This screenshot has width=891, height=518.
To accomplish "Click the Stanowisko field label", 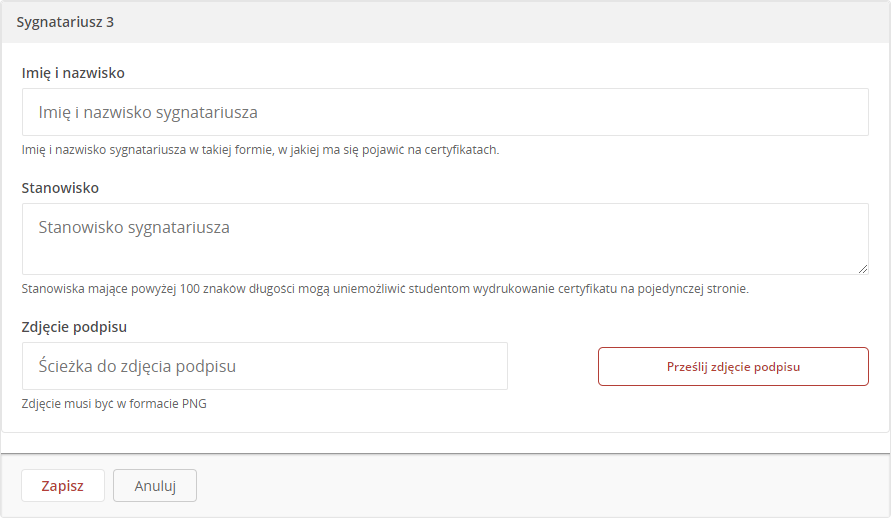I will pos(60,188).
